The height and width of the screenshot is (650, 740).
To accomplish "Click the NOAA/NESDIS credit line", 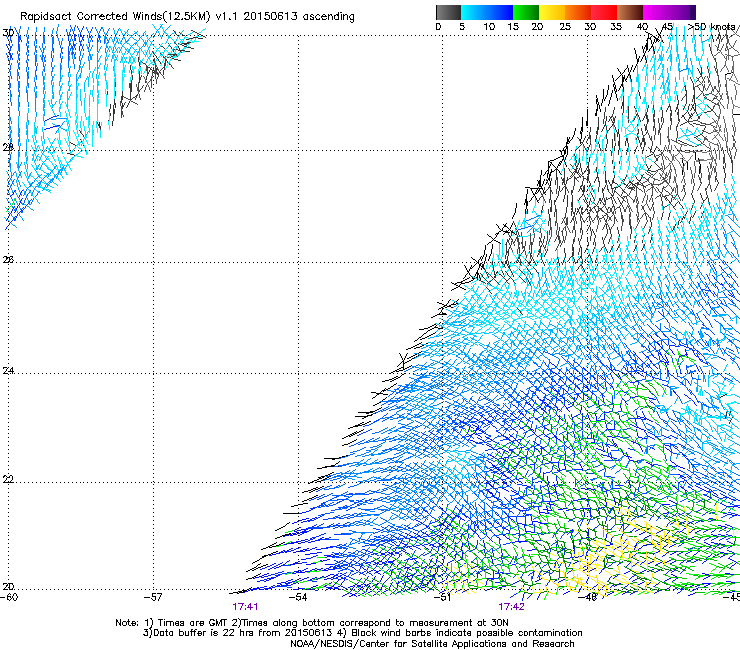I will tap(432, 644).
